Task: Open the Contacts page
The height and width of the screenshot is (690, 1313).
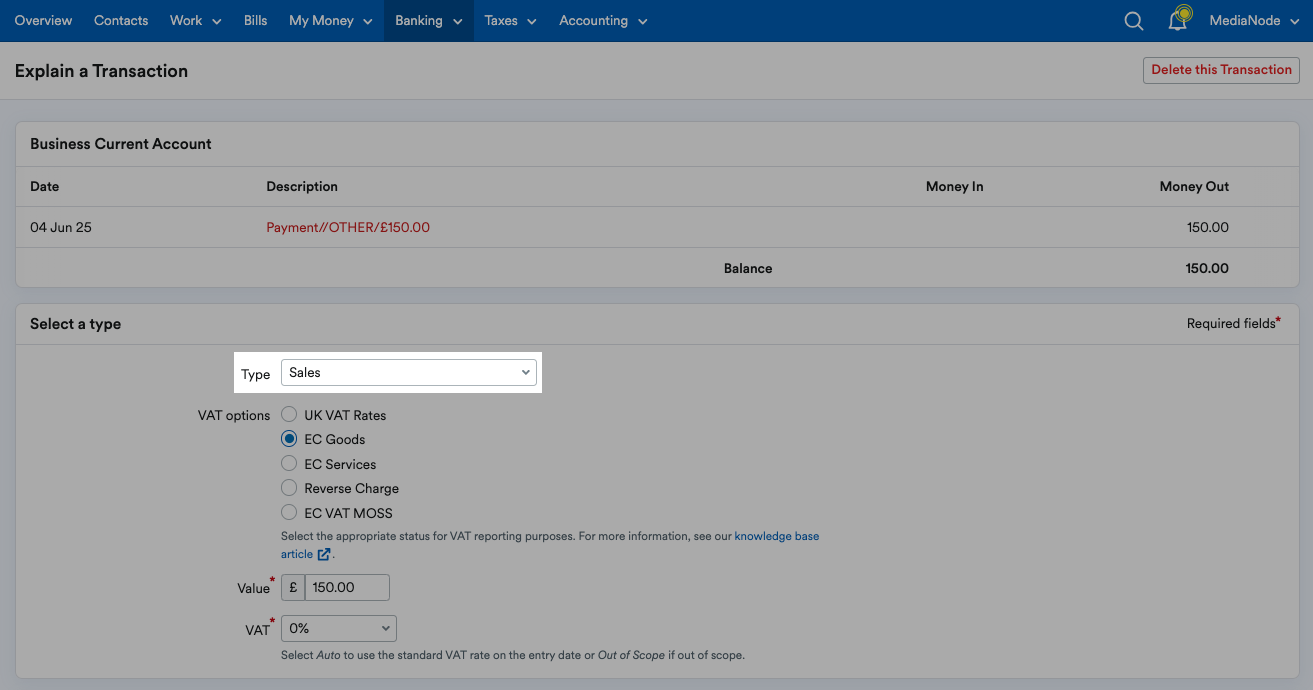Action: coord(121,21)
